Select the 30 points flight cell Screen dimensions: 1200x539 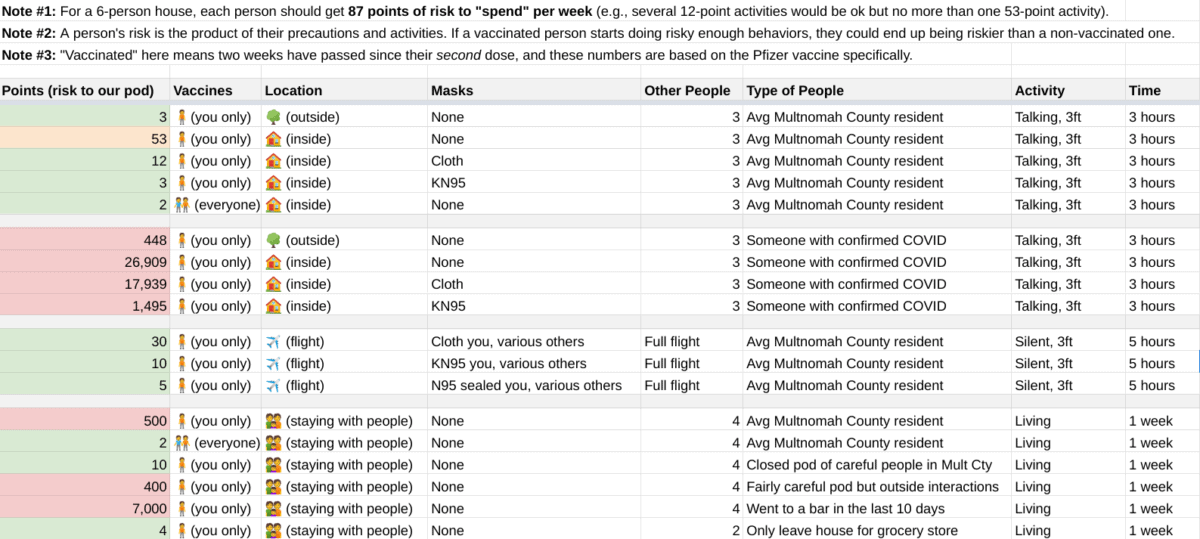(x=85, y=341)
